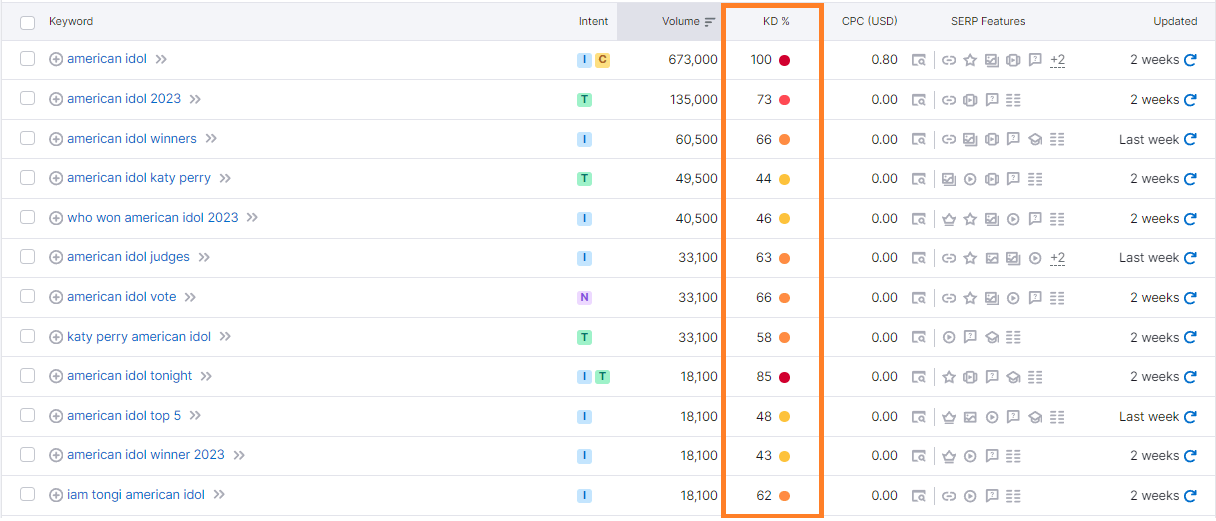1216x521 pixels.
Task: Select checkbox for american idol katy perry
Action: pos(27,178)
